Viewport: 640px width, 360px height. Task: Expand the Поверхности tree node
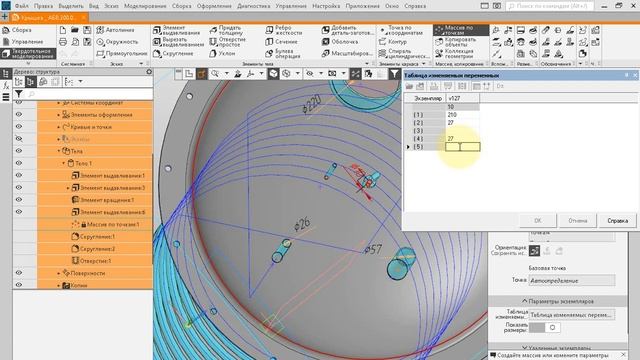point(58,273)
